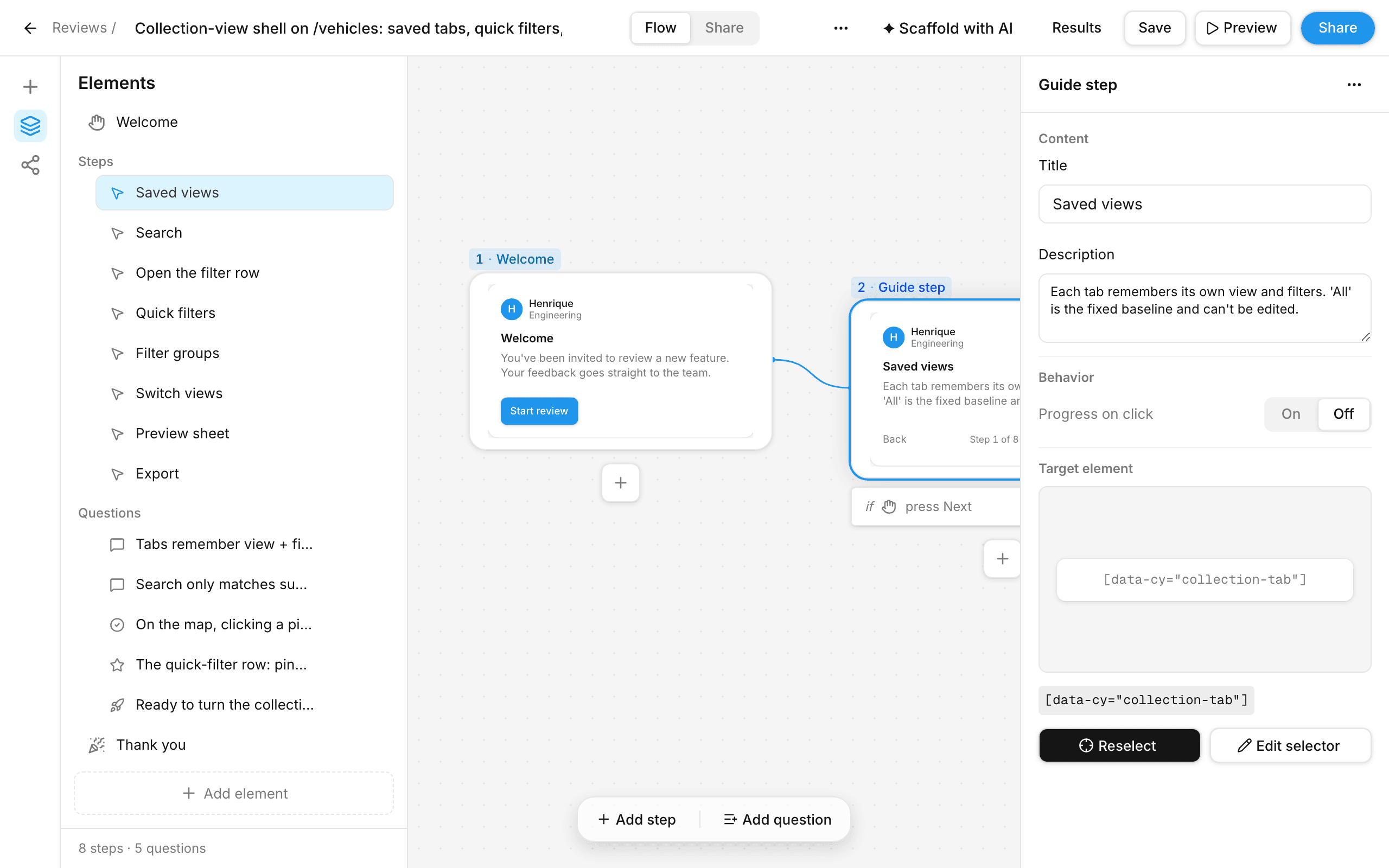The image size is (1389, 868).
Task: Open the three-dot menu in the top bar
Action: point(841,28)
